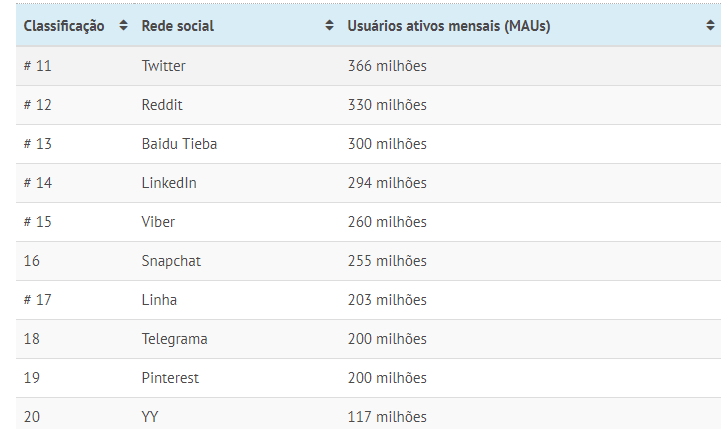Select the Classificação column header
The width and height of the screenshot is (725, 429).
(64, 26)
